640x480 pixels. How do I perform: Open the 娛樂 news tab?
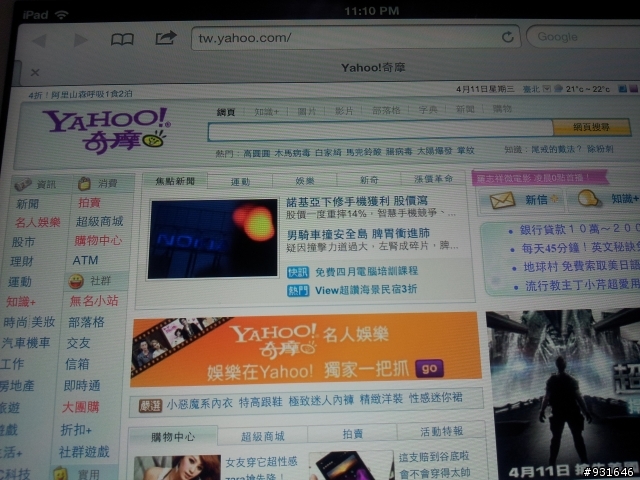pos(305,180)
